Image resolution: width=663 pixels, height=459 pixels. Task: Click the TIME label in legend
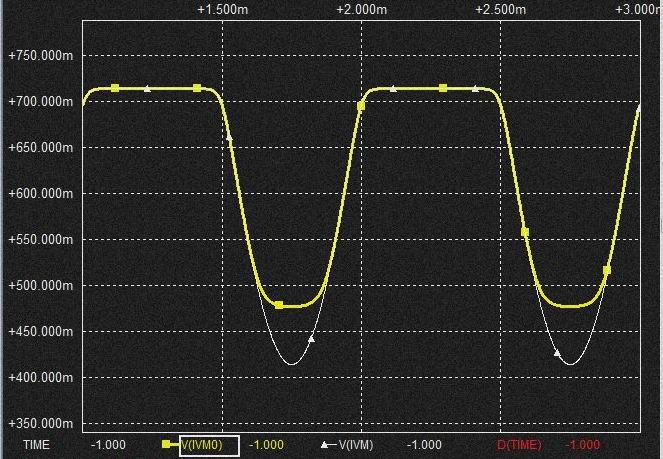click(x=37, y=445)
